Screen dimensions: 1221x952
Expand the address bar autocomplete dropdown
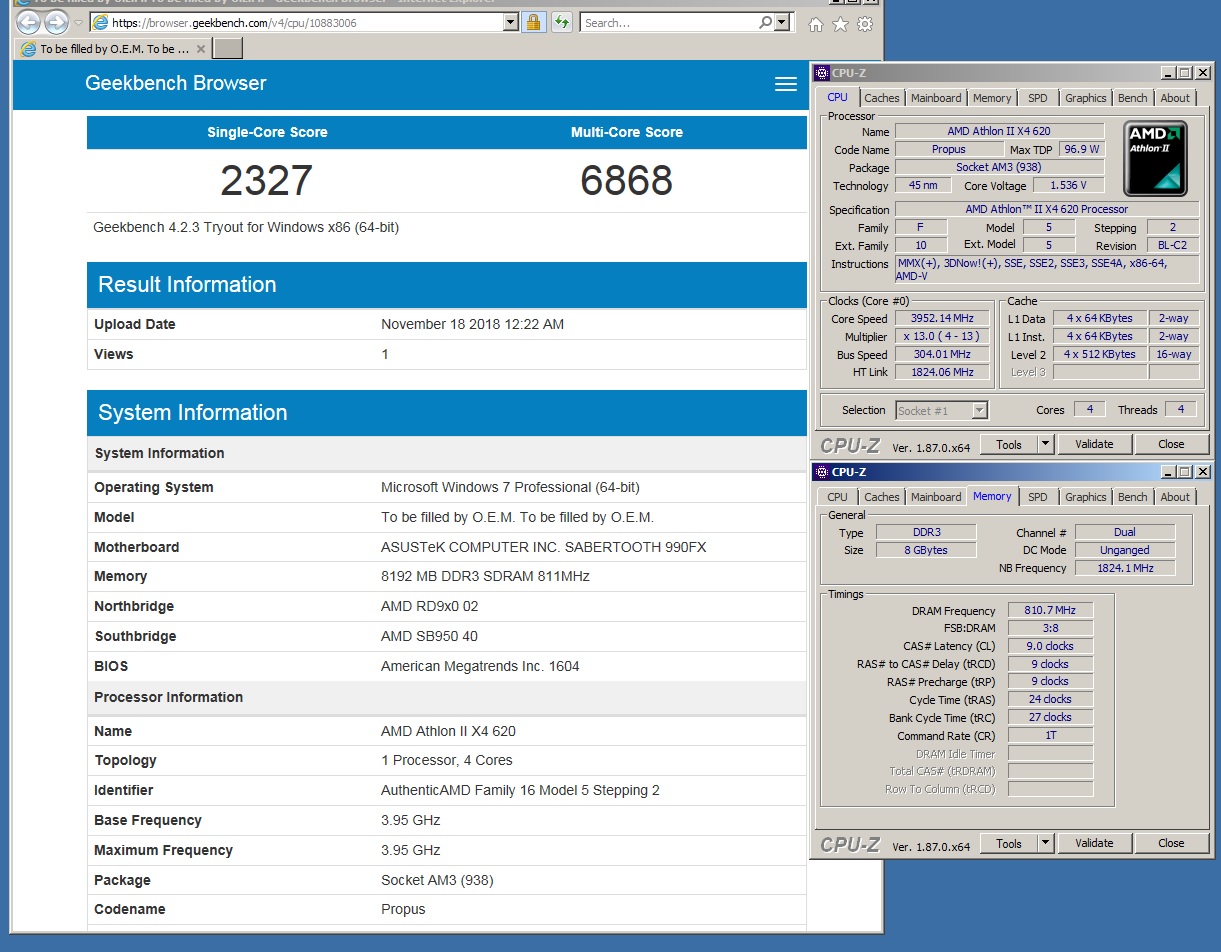[511, 22]
